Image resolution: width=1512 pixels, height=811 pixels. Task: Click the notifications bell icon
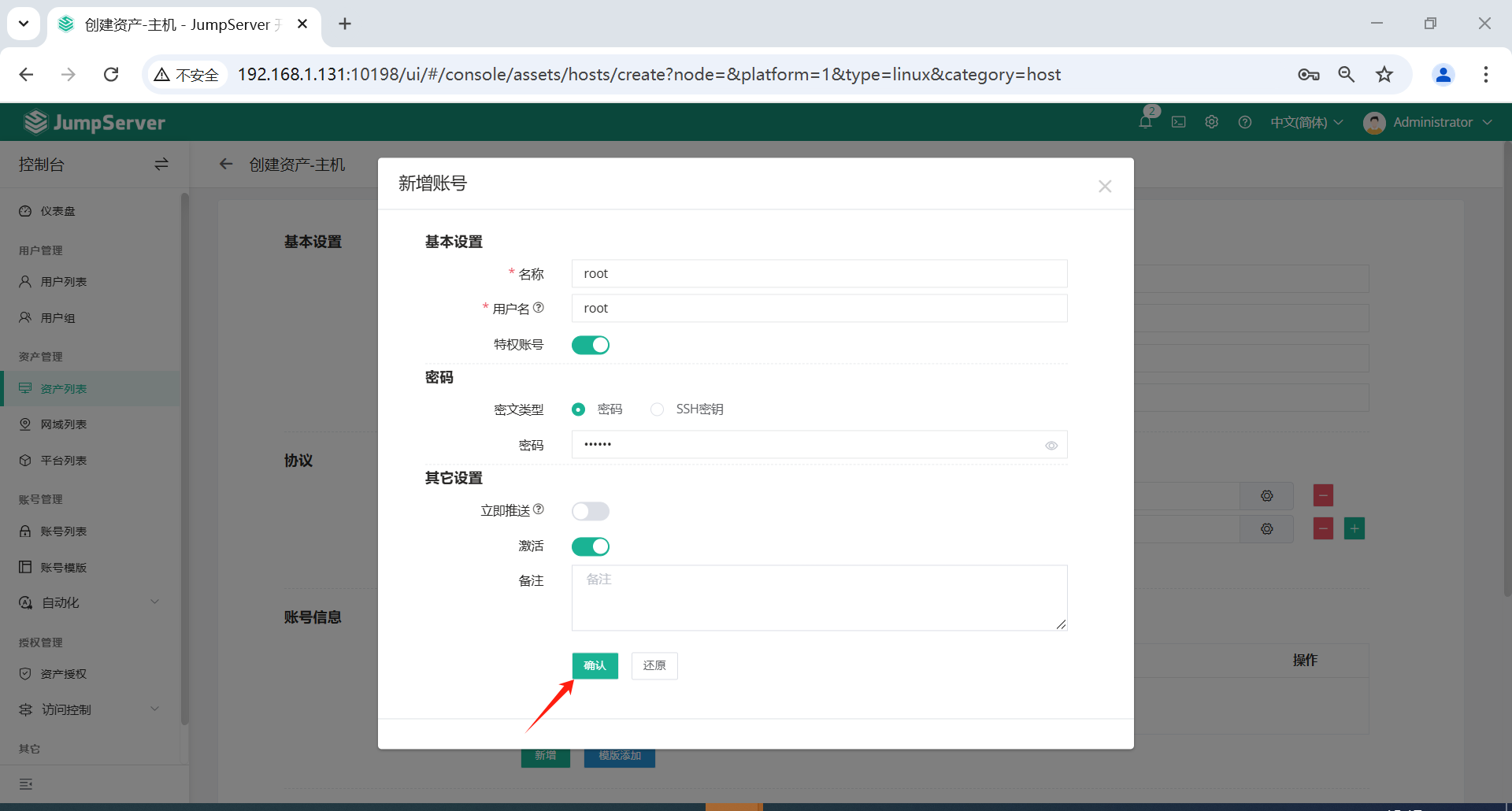[x=1146, y=122]
